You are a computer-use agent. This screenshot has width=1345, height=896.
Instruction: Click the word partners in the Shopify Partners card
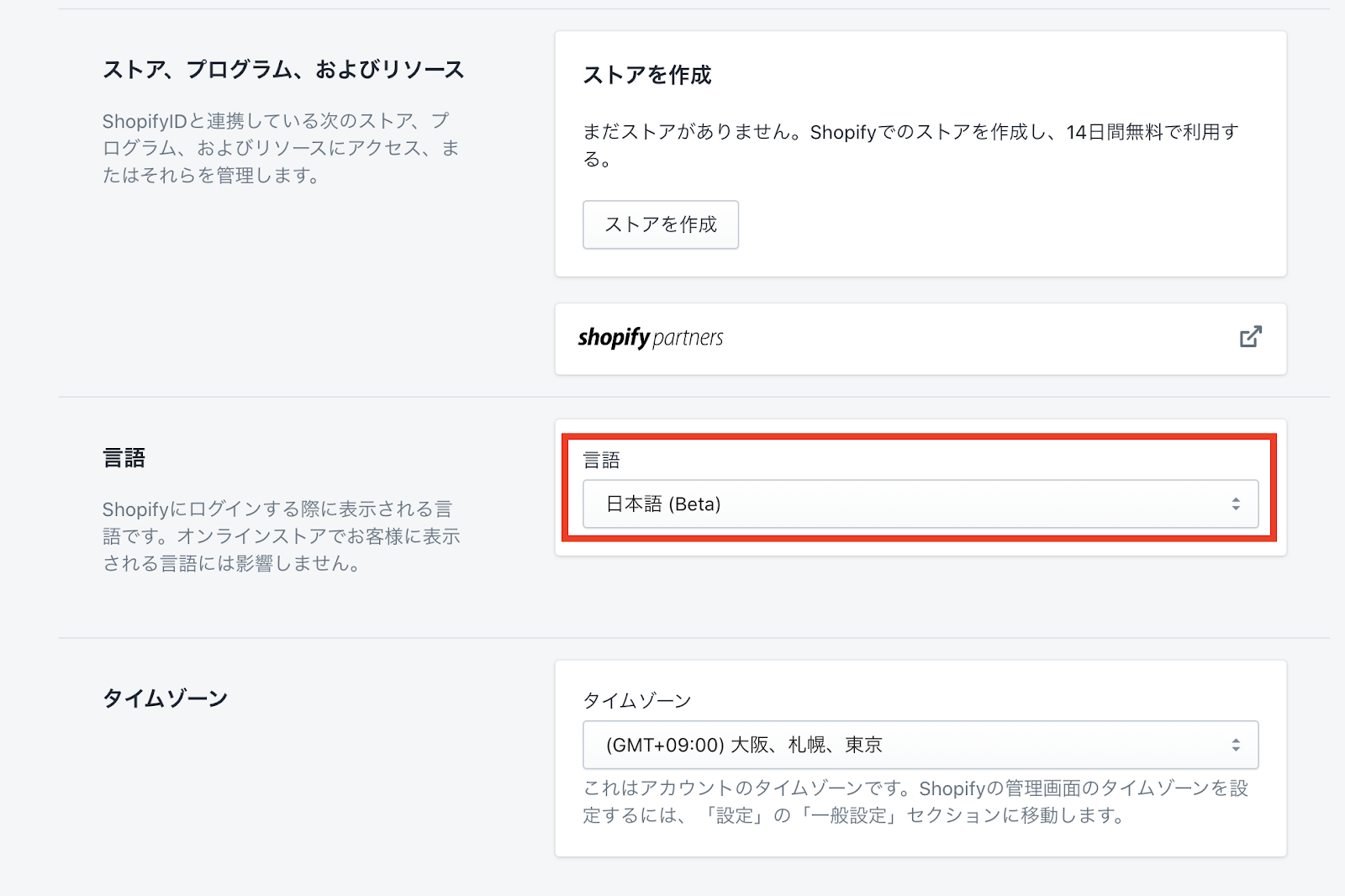[x=688, y=338]
